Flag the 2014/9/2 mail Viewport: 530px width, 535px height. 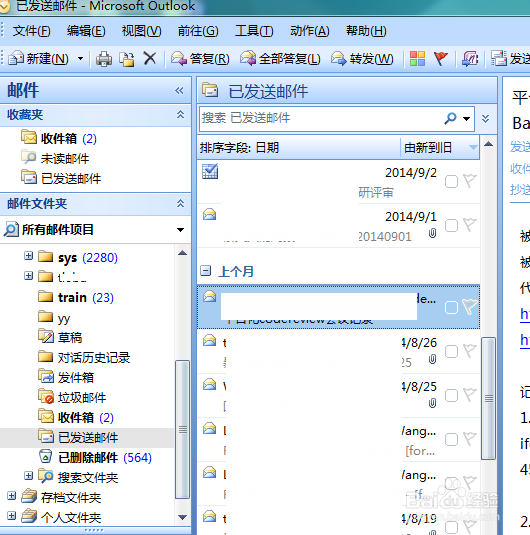(470, 180)
